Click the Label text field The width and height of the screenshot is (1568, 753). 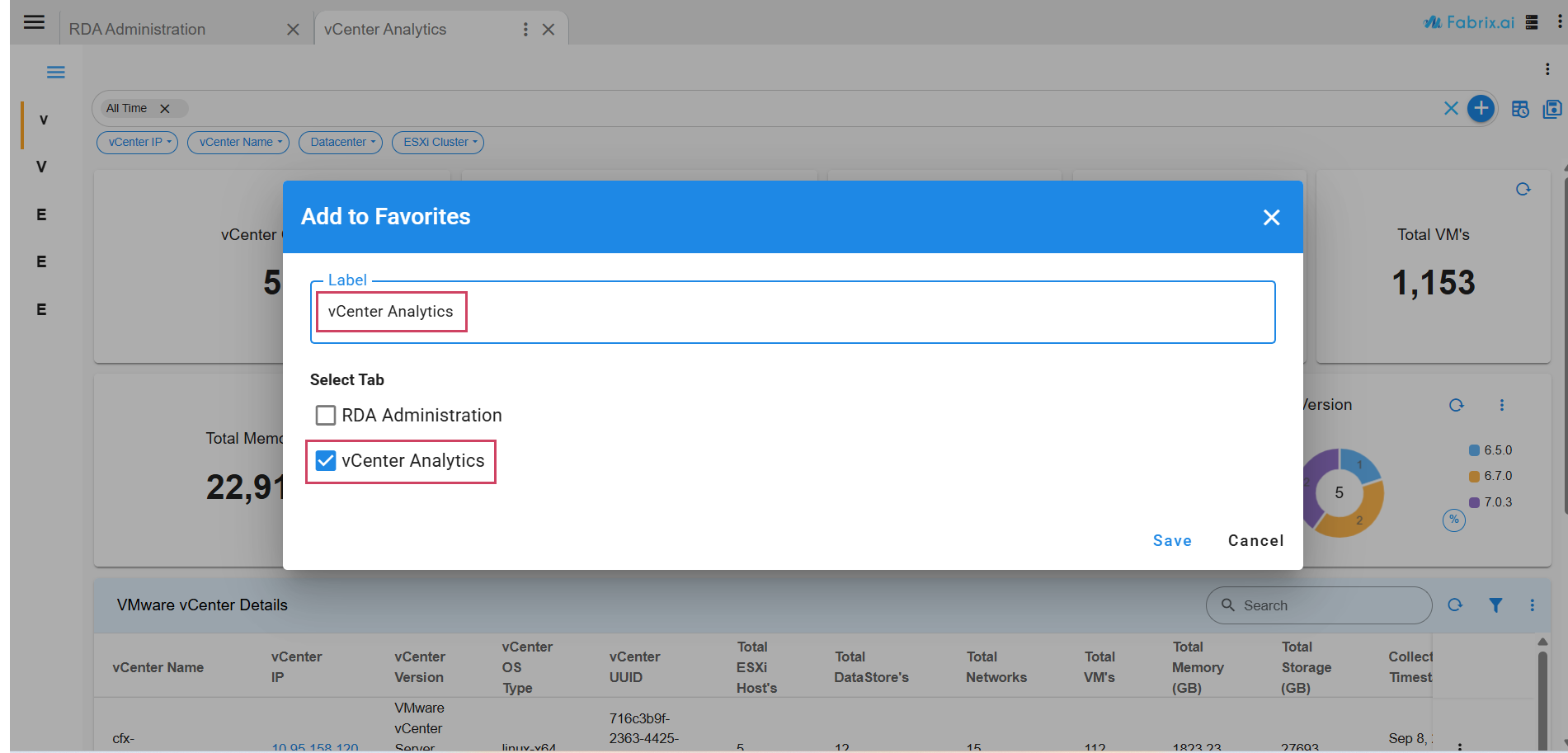[792, 312]
